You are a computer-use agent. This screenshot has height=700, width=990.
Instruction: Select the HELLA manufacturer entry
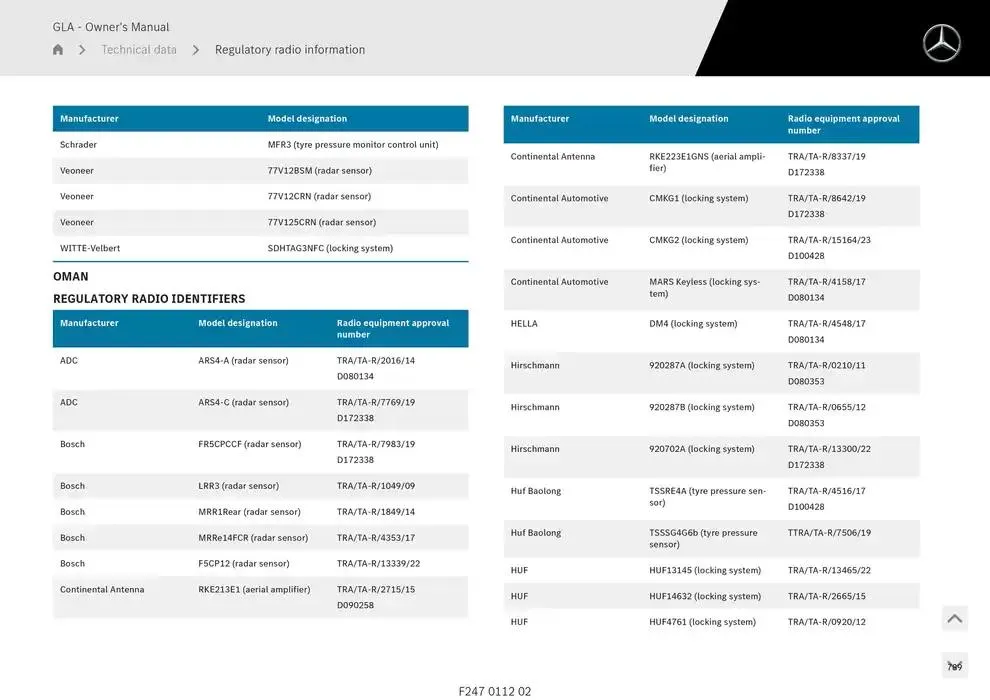click(524, 324)
